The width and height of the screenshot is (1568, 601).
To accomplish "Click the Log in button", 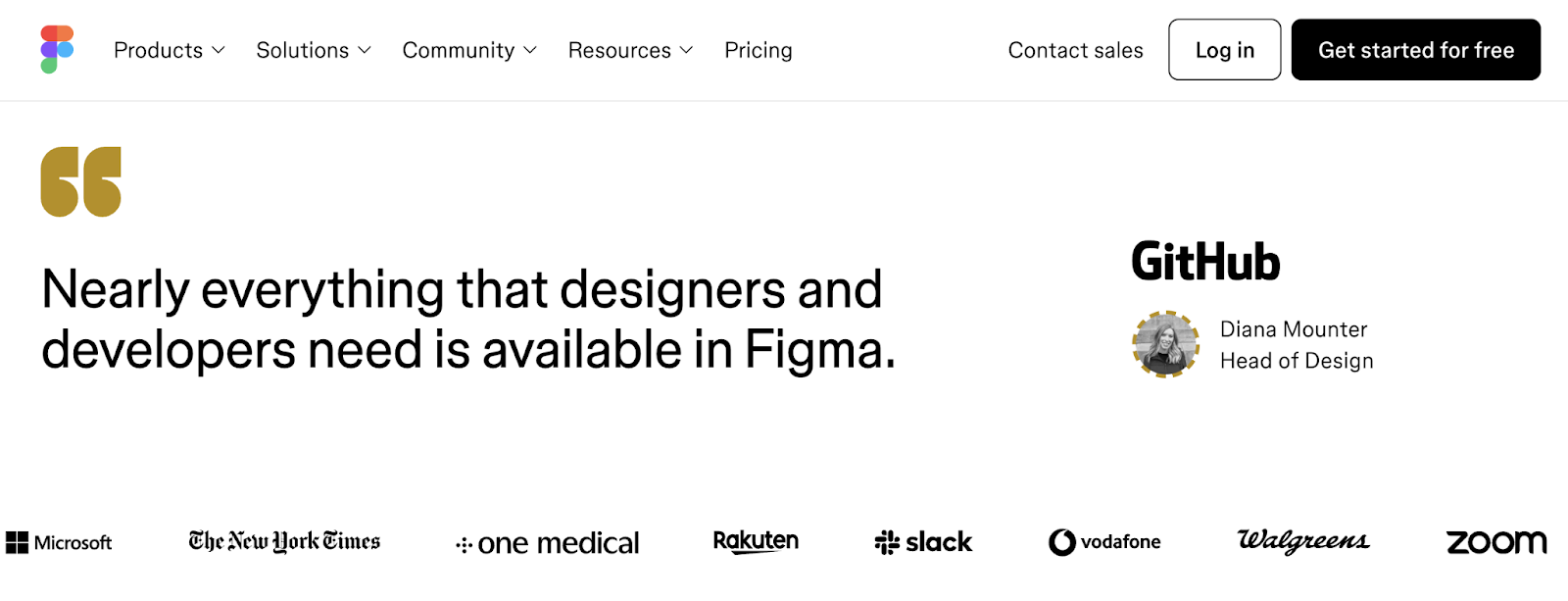I will (1224, 50).
